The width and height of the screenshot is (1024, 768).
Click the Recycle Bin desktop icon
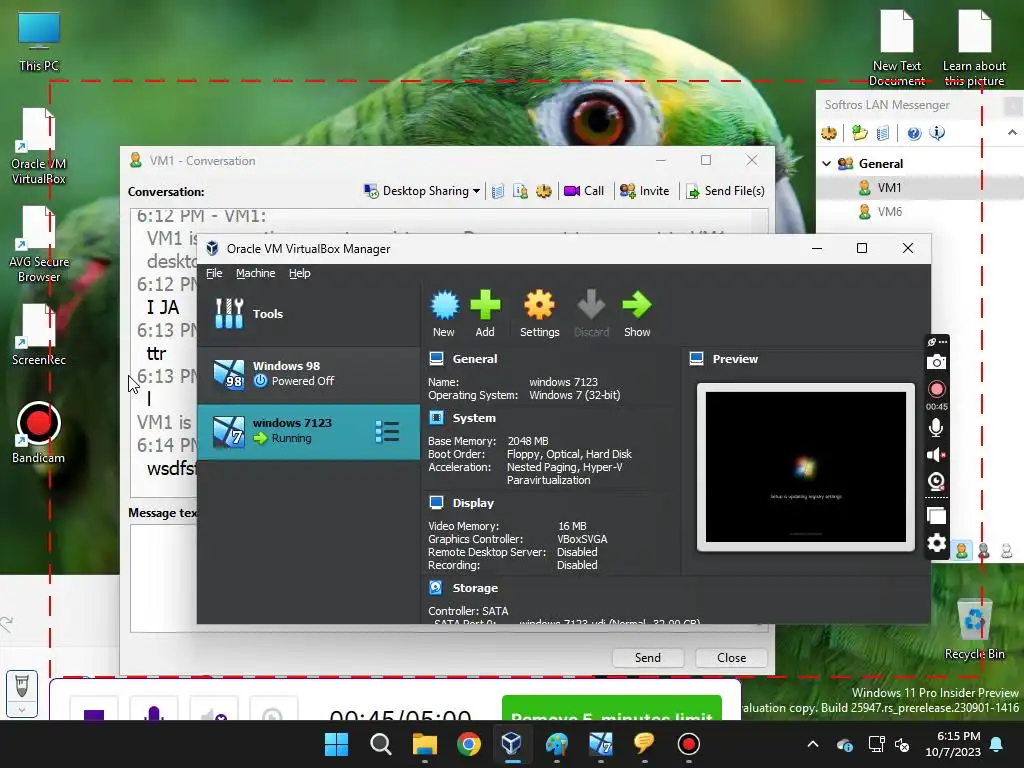tap(974, 630)
